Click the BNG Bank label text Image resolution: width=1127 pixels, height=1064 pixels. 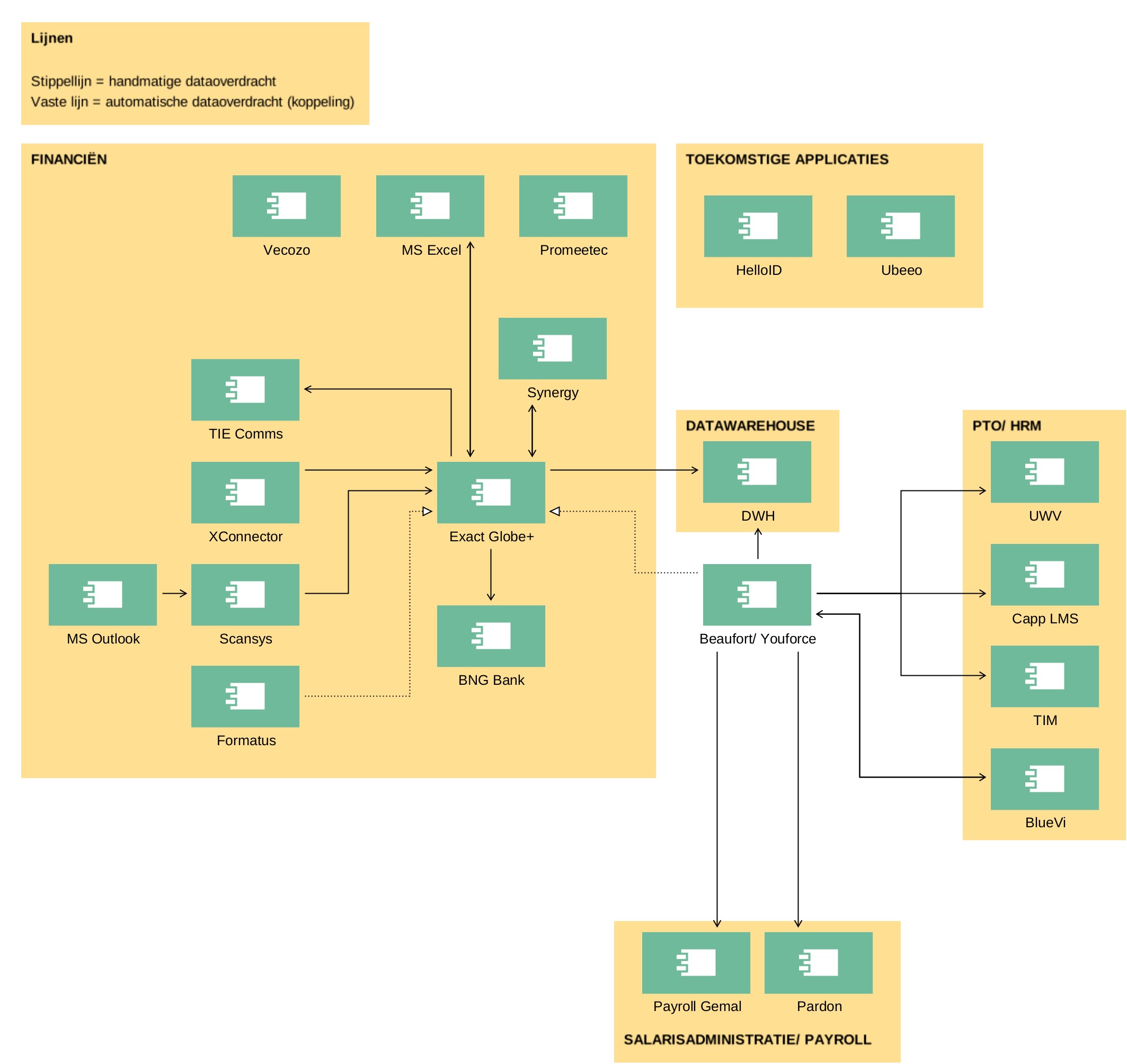tap(491, 680)
